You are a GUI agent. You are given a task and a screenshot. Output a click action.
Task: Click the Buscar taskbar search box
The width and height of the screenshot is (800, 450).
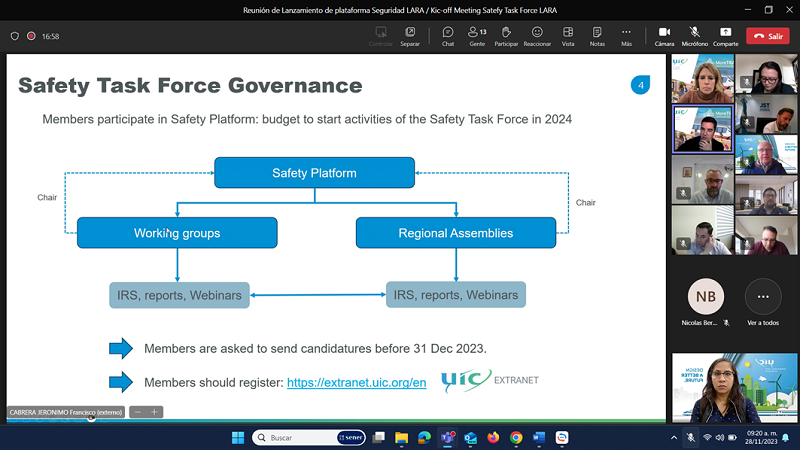pyautogui.click(x=309, y=438)
